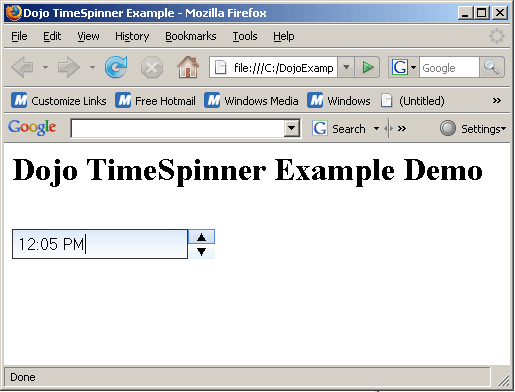Reload the page with the blue refresh icon
The height and width of the screenshot is (392, 515).
116,67
